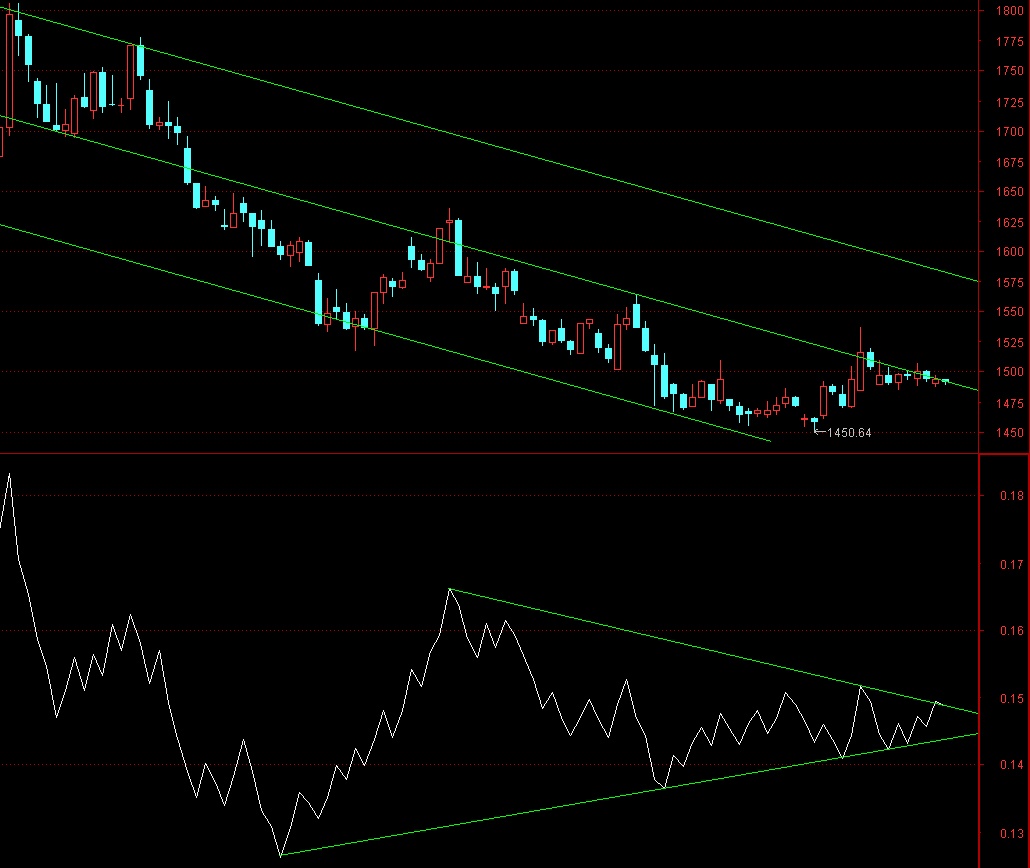
Task: Click the 1775 price axis label
Action: pyautogui.click(x=1010, y=41)
